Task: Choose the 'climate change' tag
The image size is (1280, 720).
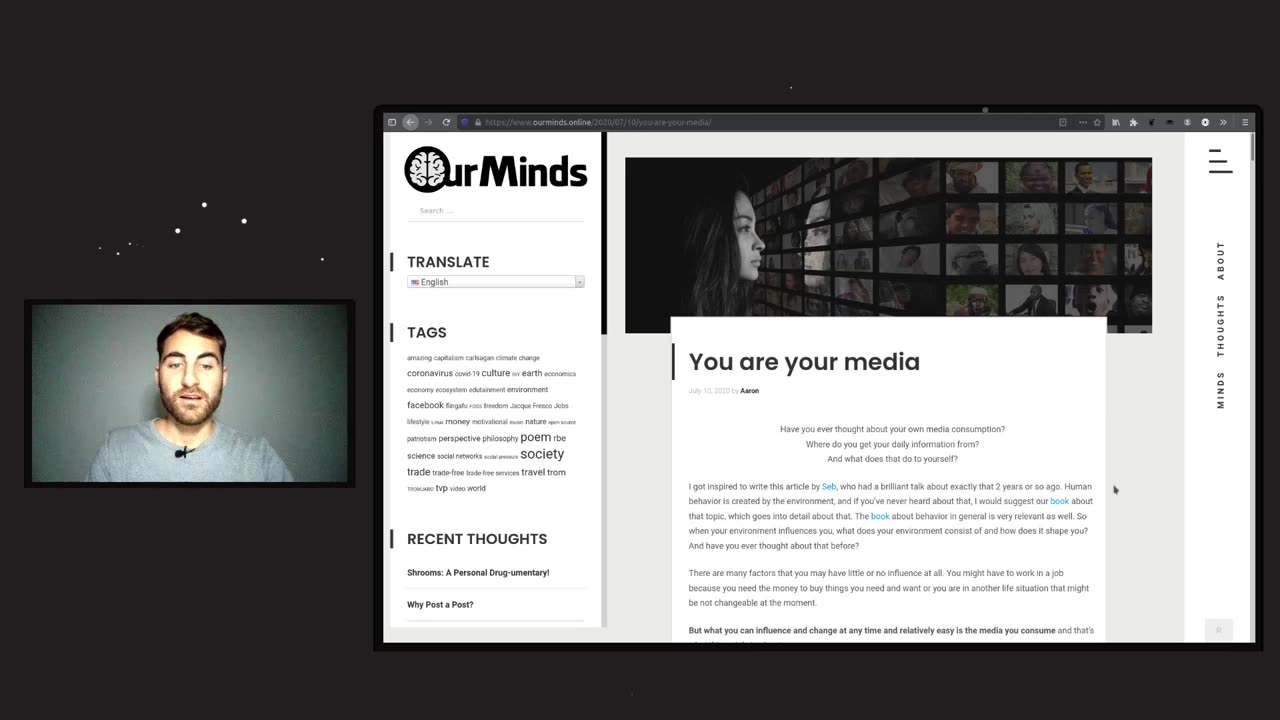Action: pyautogui.click(x=518, y=358)
